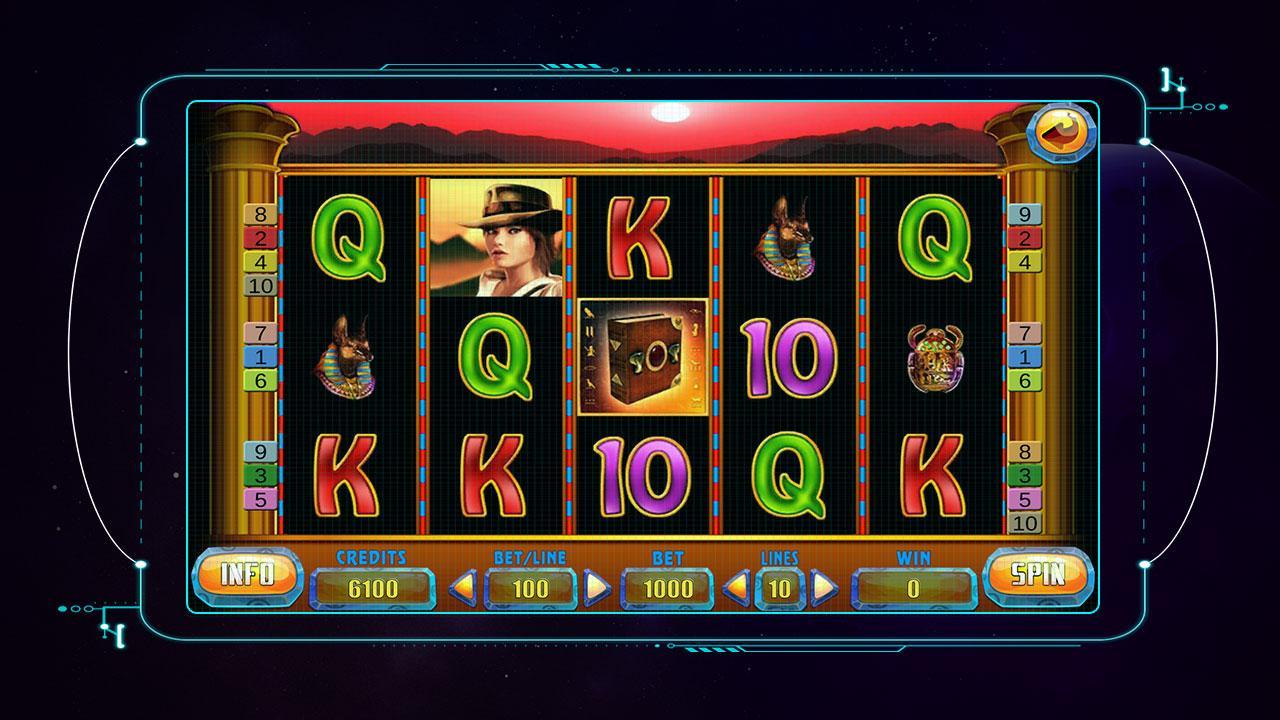Click the purple 10 symbol on reel four

790,357
